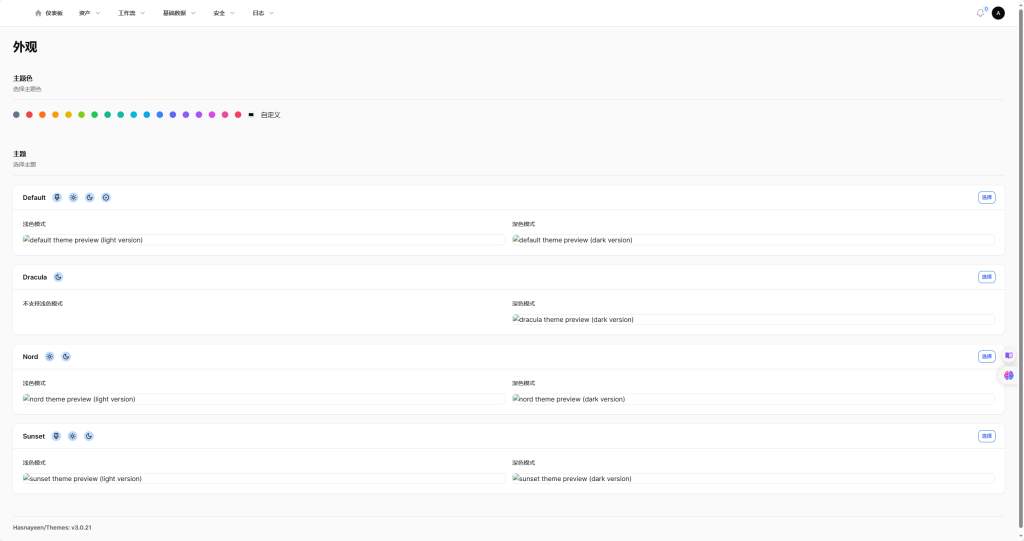
Task: Click the Nord theme dark preview image
Action: coord(753,399)
